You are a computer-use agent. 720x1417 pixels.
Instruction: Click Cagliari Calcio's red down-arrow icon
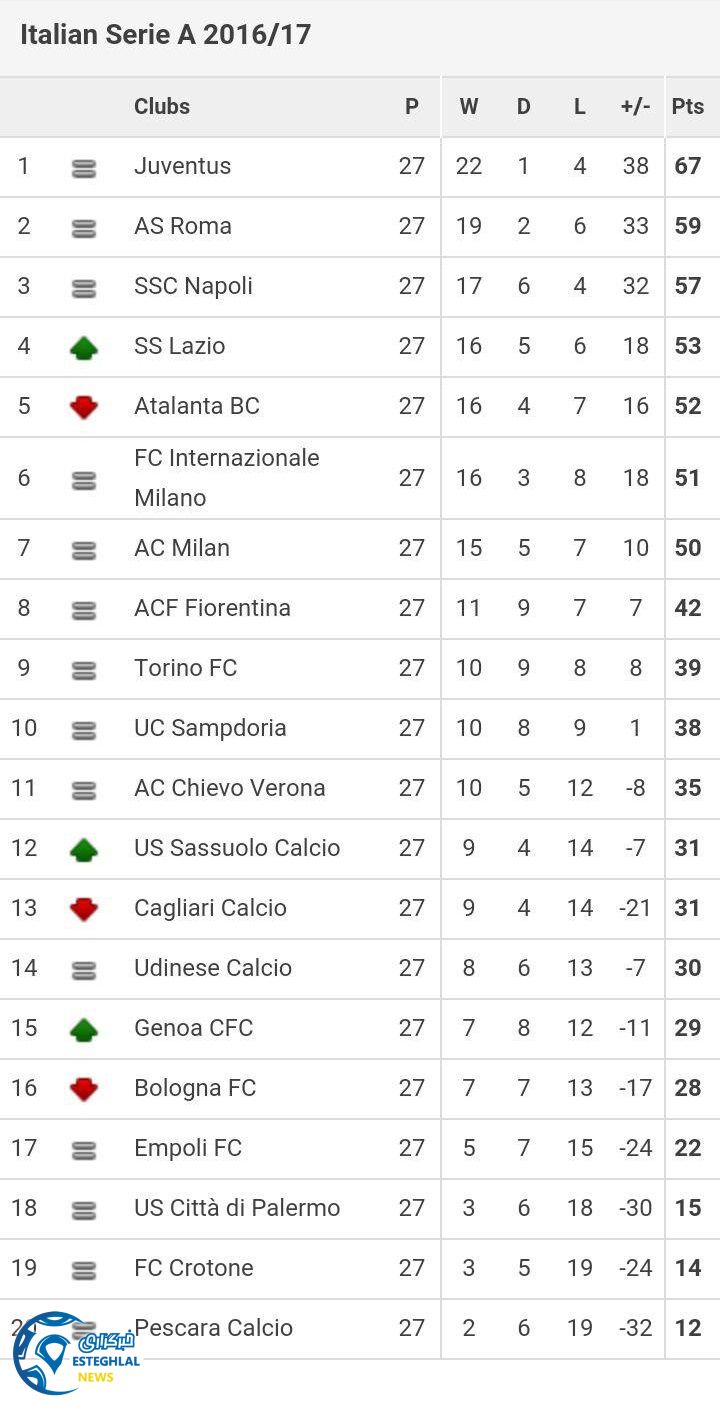(x=84, y=909)
